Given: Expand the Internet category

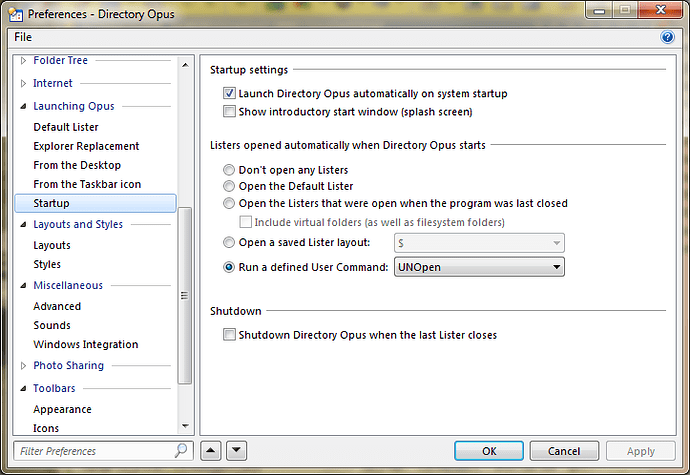Looking at the screenshot, I should 23,83.
